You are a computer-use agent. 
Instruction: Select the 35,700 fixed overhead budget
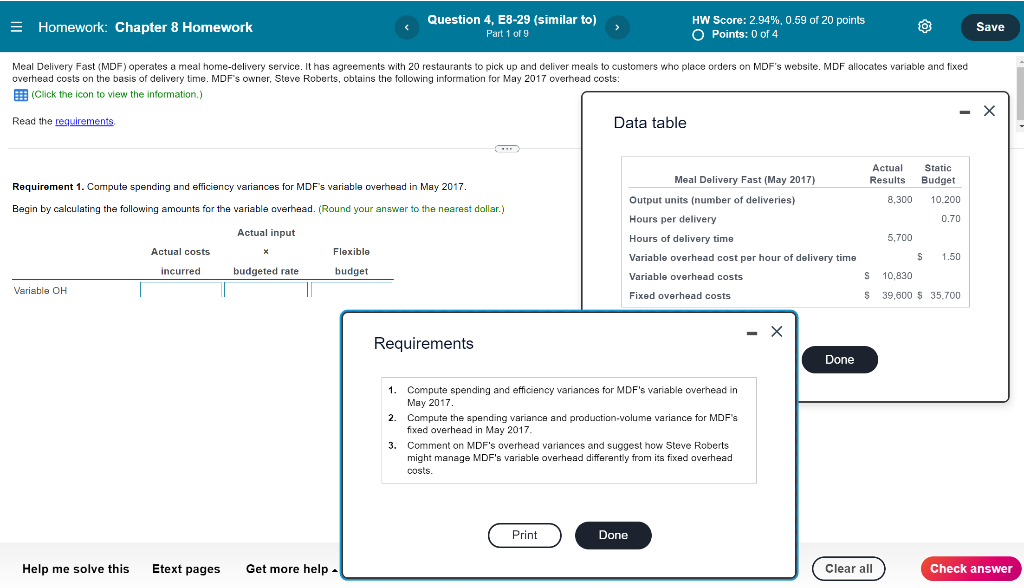[x=945, y=295]
